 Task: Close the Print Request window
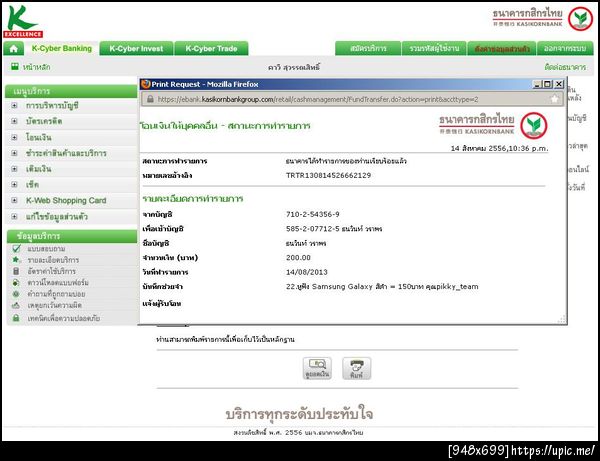tap(559, 84)
